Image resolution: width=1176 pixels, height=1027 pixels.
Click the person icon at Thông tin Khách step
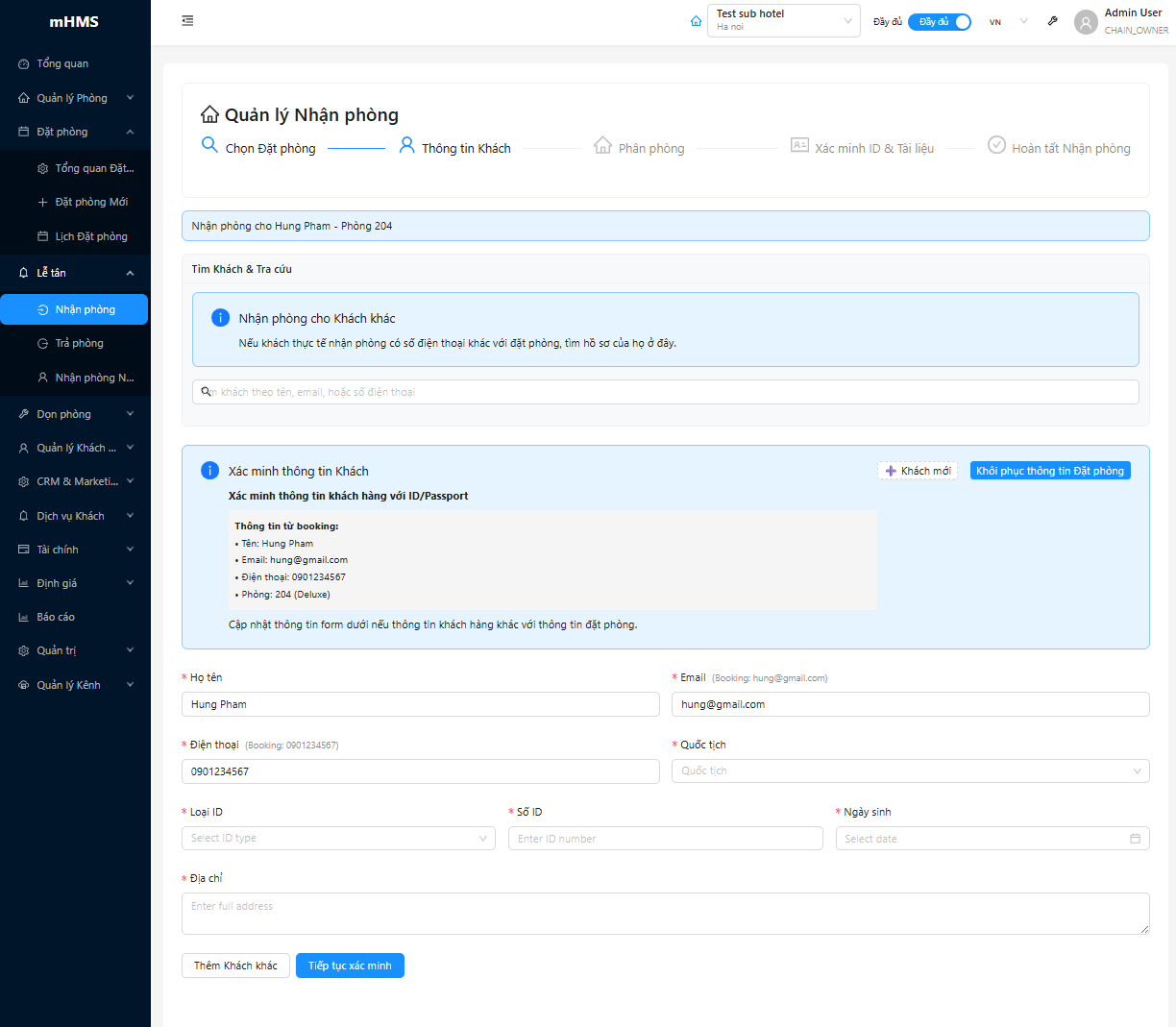[406, 145]
